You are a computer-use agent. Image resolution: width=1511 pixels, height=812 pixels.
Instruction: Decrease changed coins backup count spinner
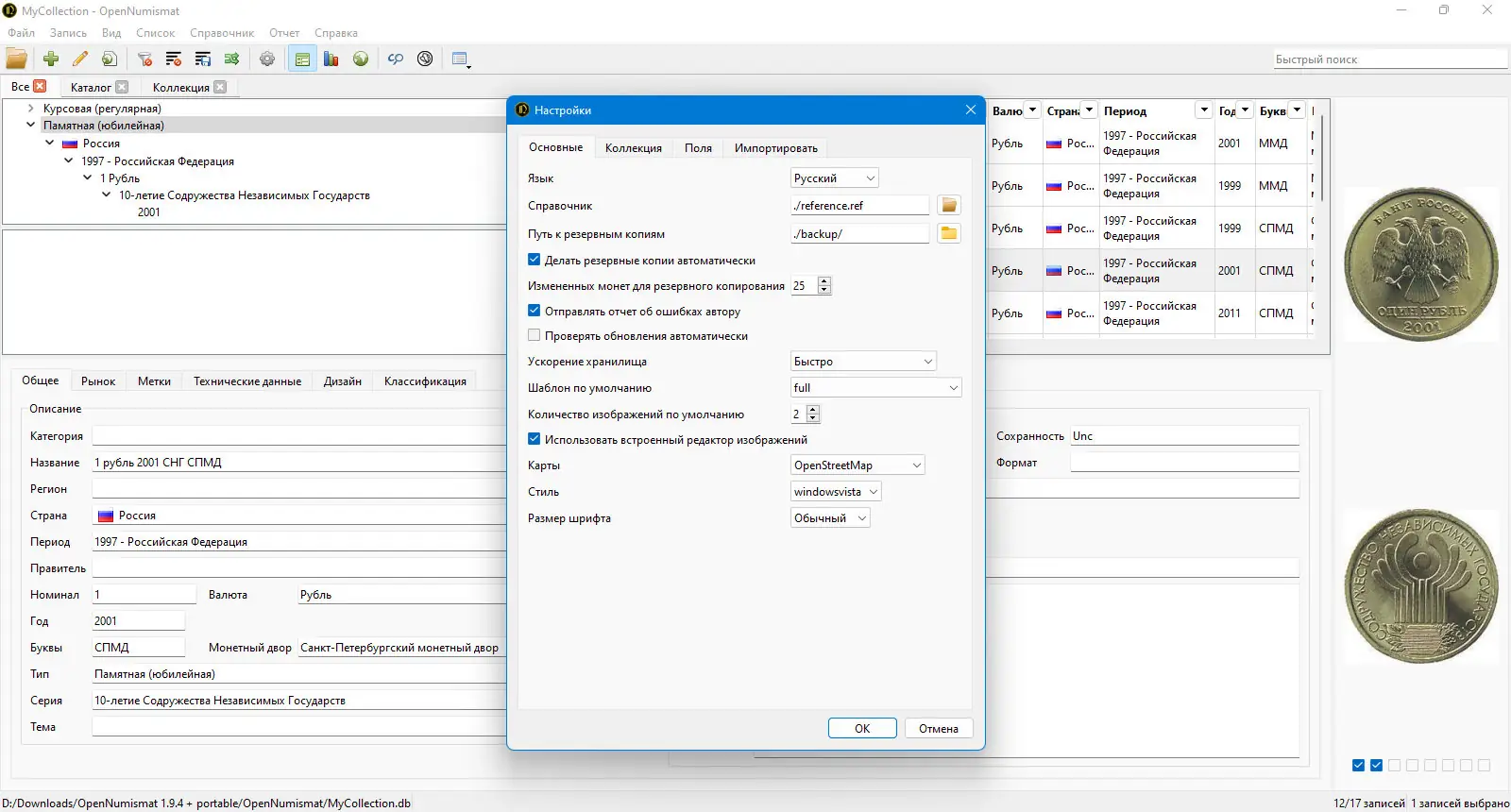point(824,290)
